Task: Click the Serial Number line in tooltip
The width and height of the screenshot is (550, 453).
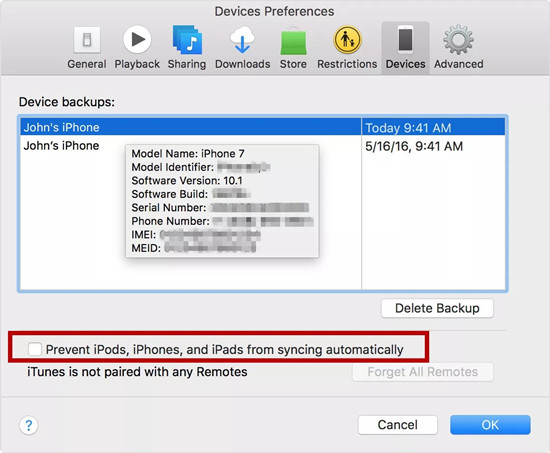Action: tap(220, 207)
